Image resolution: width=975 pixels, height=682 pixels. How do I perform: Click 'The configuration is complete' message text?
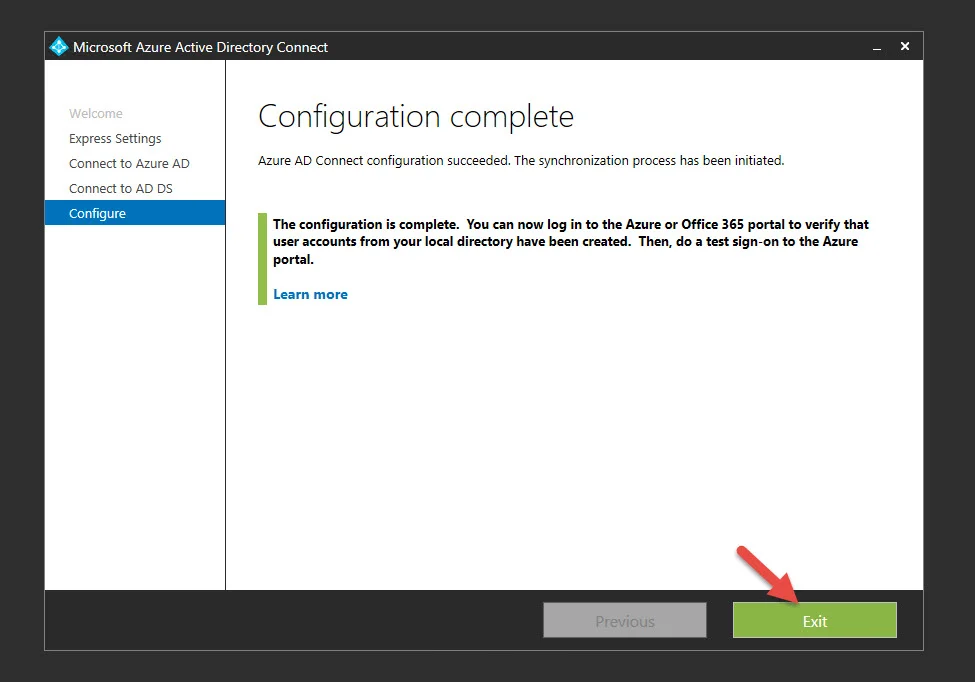pos(571,241)
